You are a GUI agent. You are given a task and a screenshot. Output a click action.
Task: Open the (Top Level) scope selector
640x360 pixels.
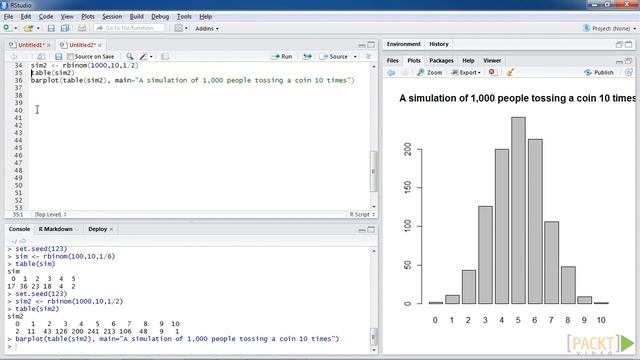[51, 214]
